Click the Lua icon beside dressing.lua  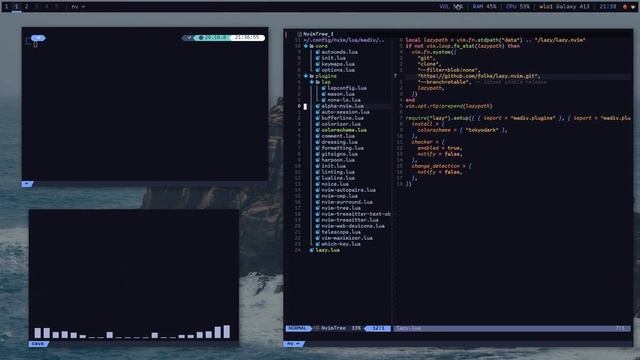click(x=318, y=142)
